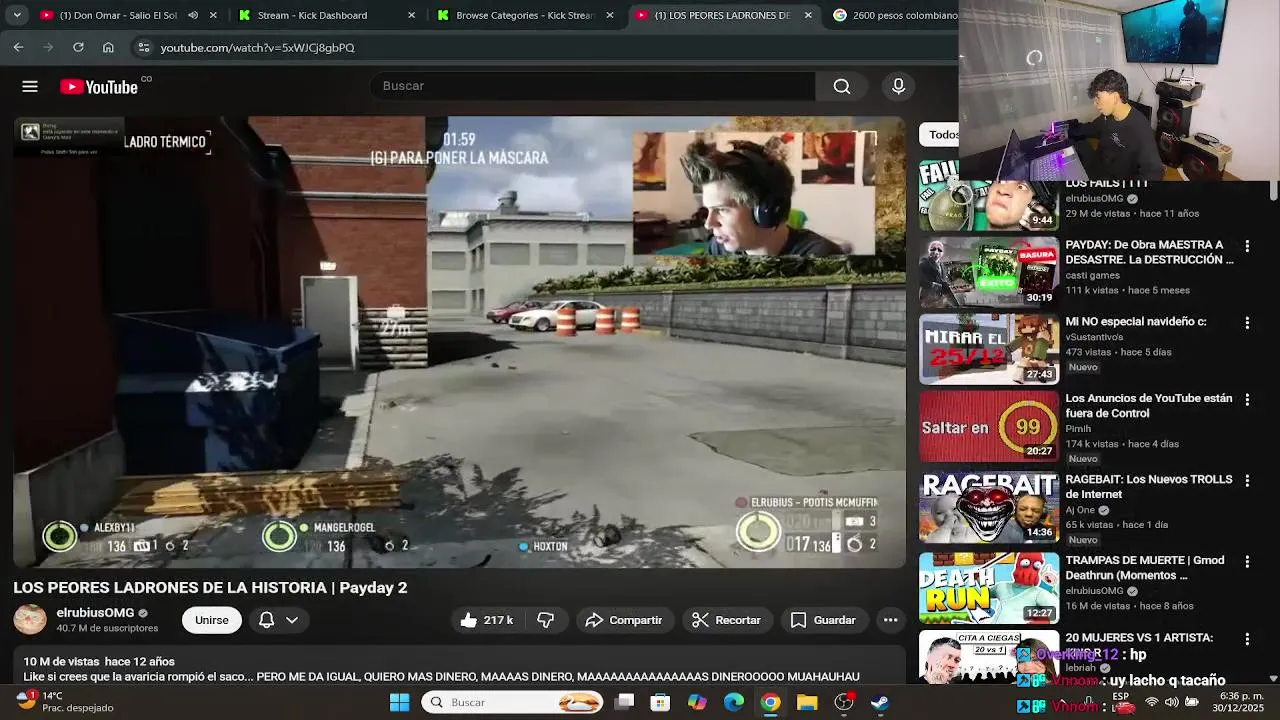
Task: Close the Browse Categories Kick tab
Action: tap(610, 15)
